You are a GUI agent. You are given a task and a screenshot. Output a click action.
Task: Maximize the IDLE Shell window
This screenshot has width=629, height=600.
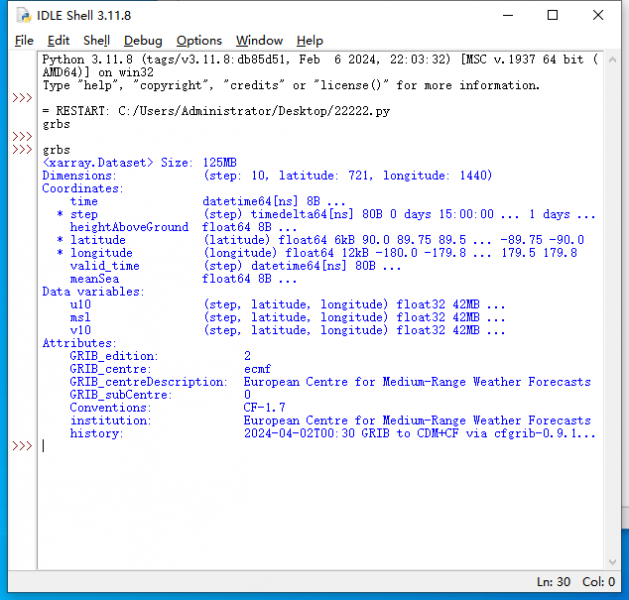[553, 16]
